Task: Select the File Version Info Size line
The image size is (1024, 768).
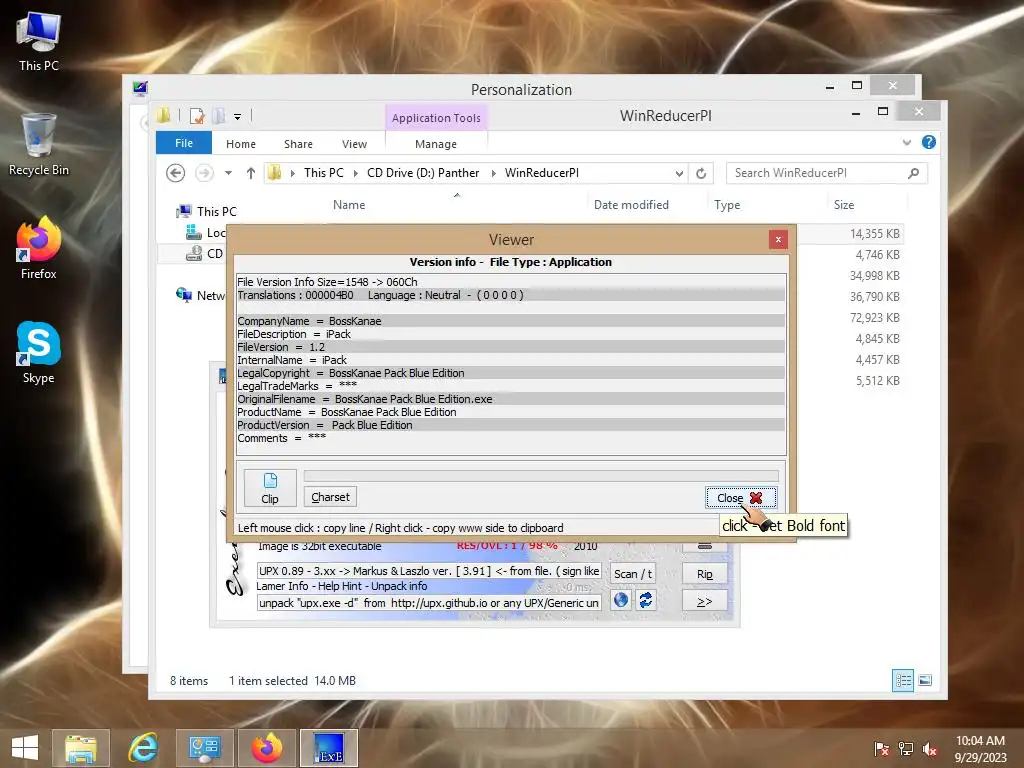Action: 511,282
